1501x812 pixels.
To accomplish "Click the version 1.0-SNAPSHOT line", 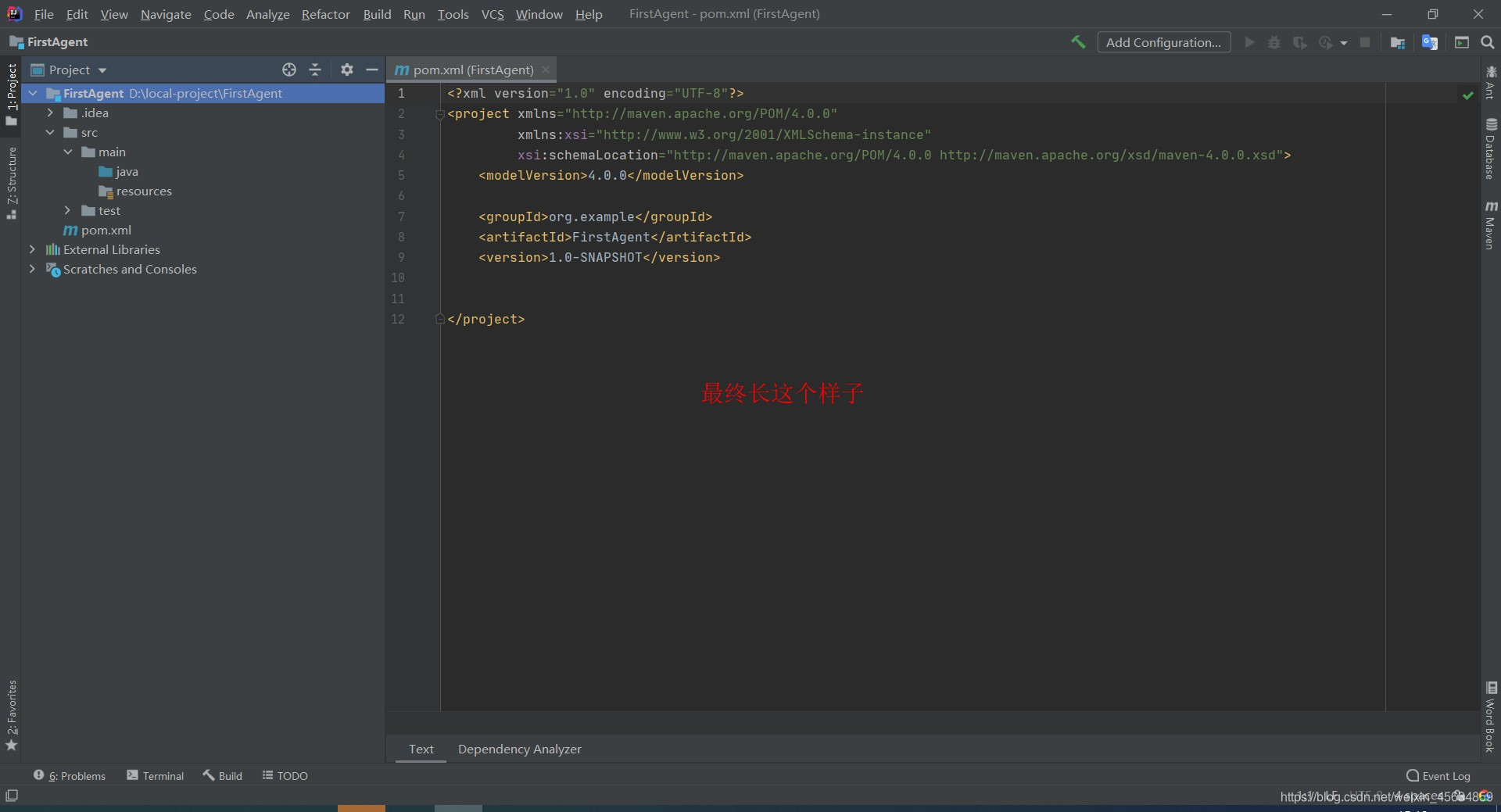I will [x=600, y=257].
